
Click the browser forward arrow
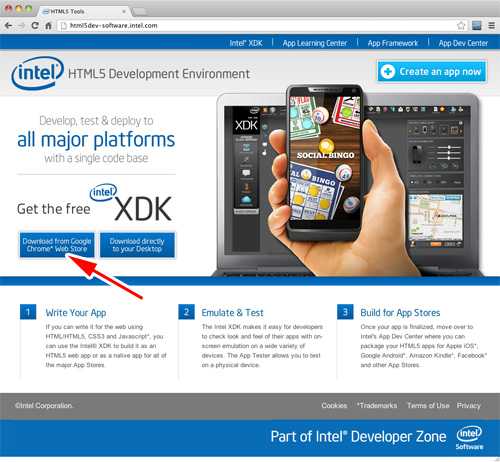pos(21,25)
